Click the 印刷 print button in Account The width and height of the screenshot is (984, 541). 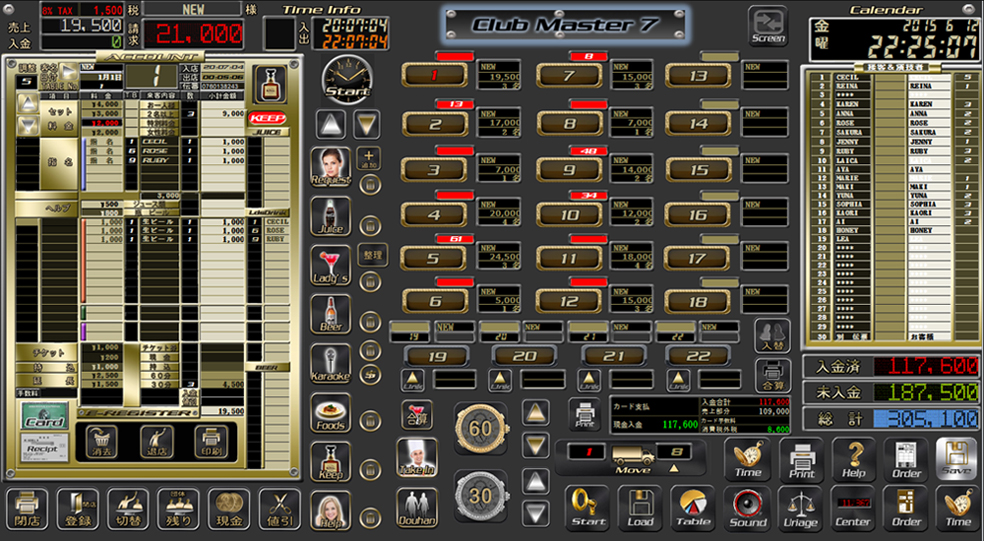211,442
